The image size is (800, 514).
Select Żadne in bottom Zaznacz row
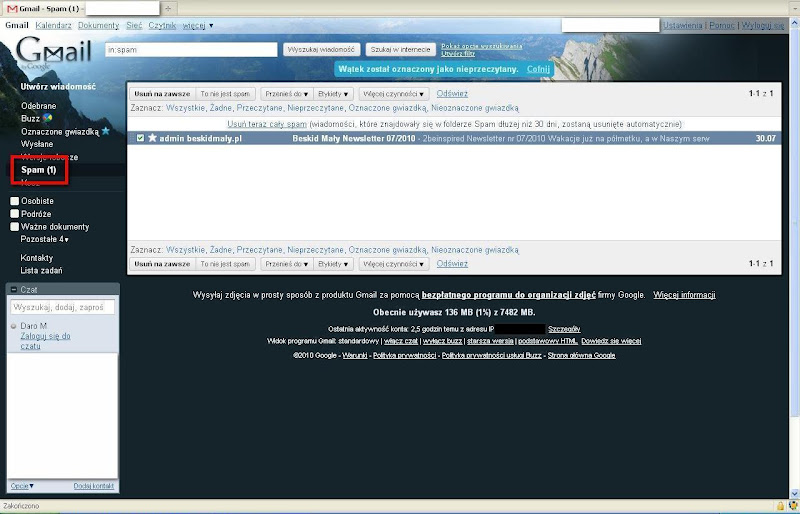pyautogui.click(x=220, y=250)
